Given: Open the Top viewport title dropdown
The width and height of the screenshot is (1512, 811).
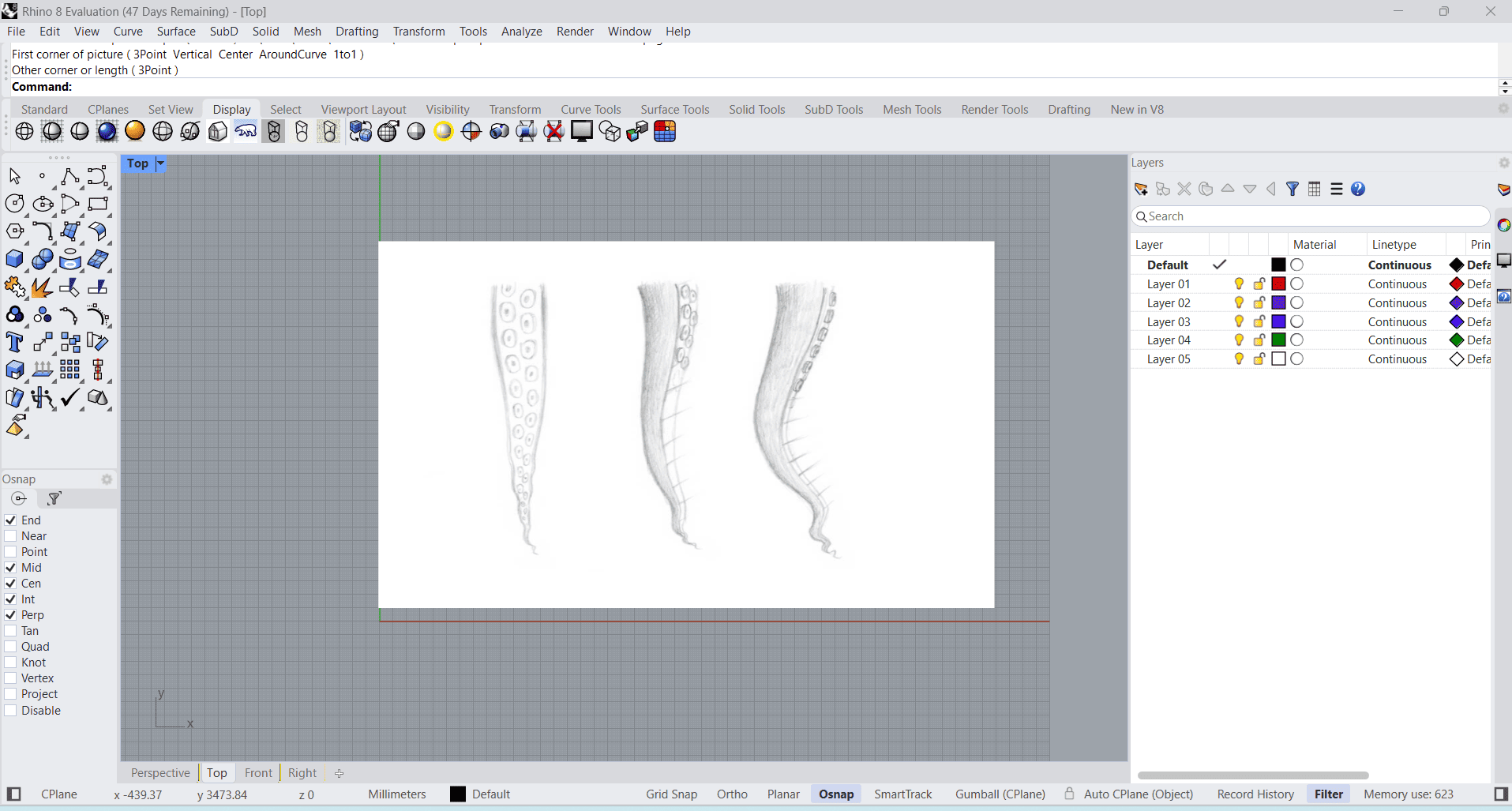Looking at the screenshot, I should pyautogui.click(x=160, y=163).
